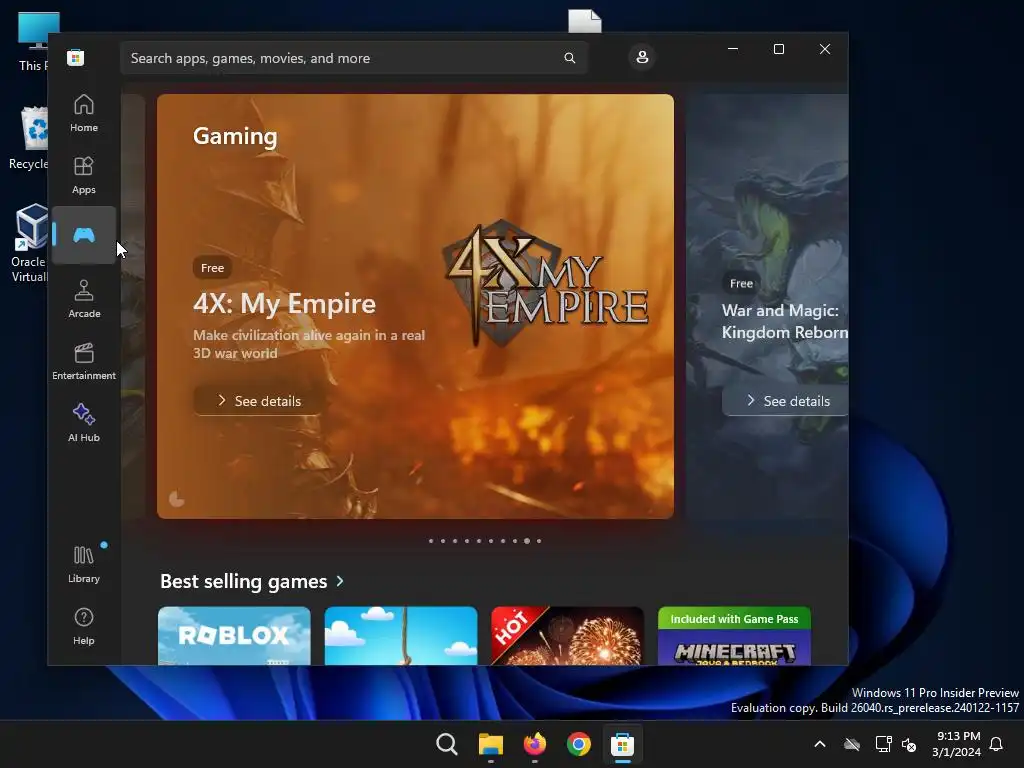This screenshot has height=768, width=1024.
Task: Open the Apps section in sidebar
Action: 84,175
